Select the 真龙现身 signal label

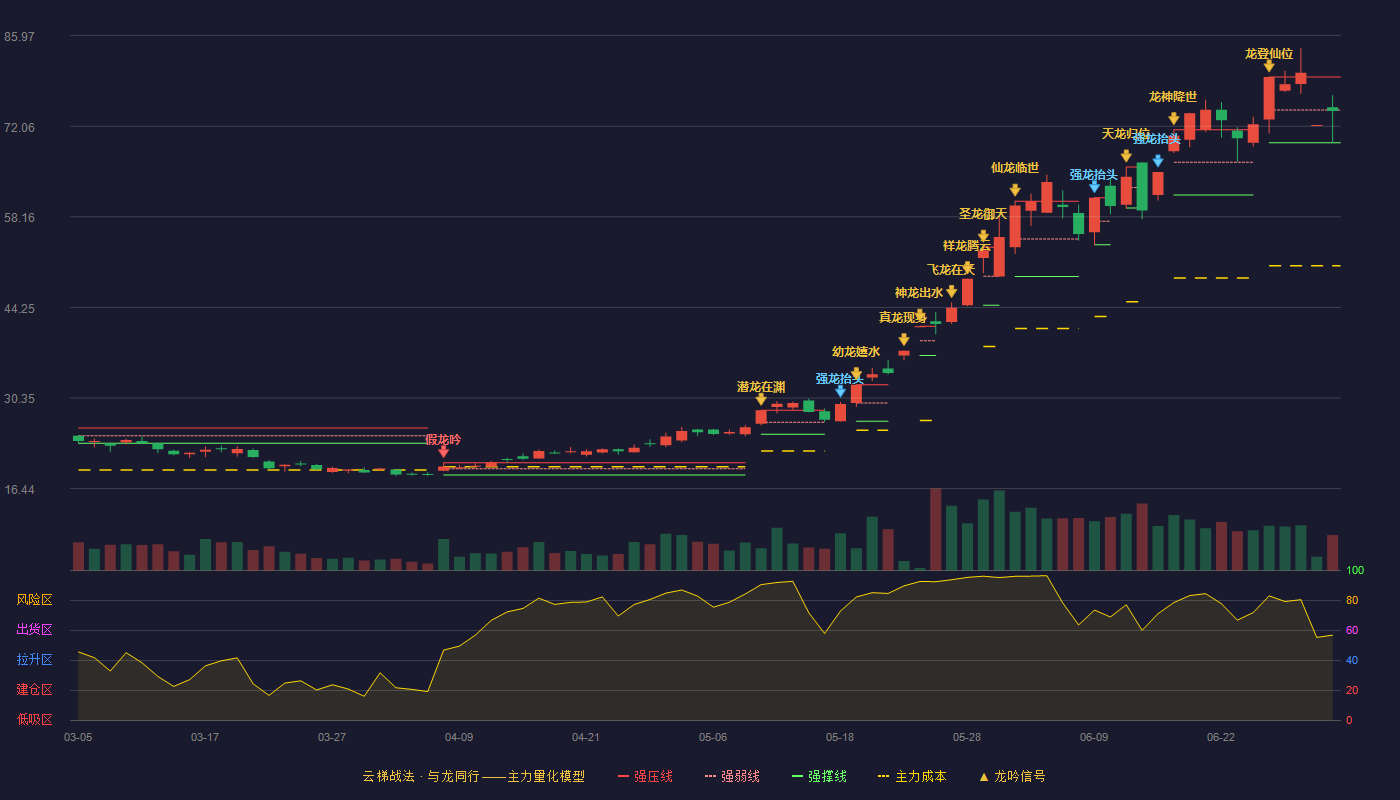pos(903,317)
